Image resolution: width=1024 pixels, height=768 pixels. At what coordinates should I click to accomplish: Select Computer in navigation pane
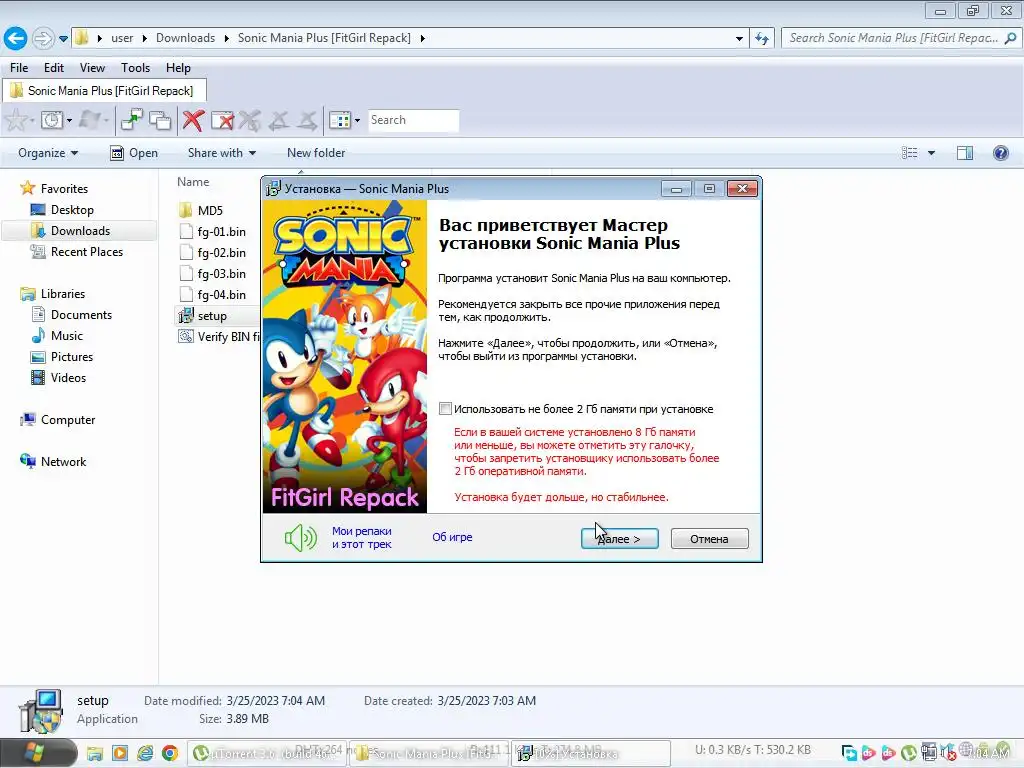click(68, 420)
